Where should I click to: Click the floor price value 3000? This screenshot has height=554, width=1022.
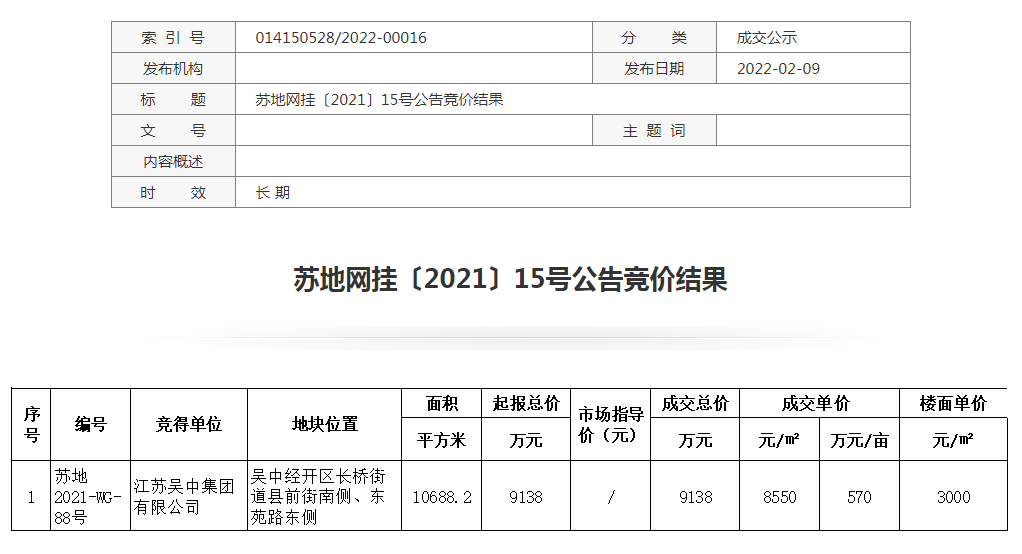pyautogui.click(x=952, y=497)
